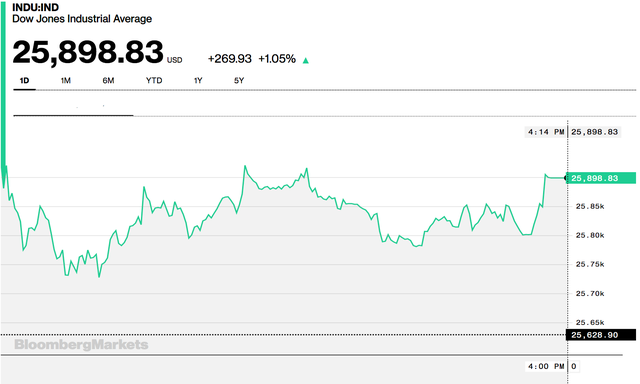Image resolution: width=640 pixels, height=384 pixels.
Task: Click the large 25,898.83 price headline
Action: [x=88, y=52]
